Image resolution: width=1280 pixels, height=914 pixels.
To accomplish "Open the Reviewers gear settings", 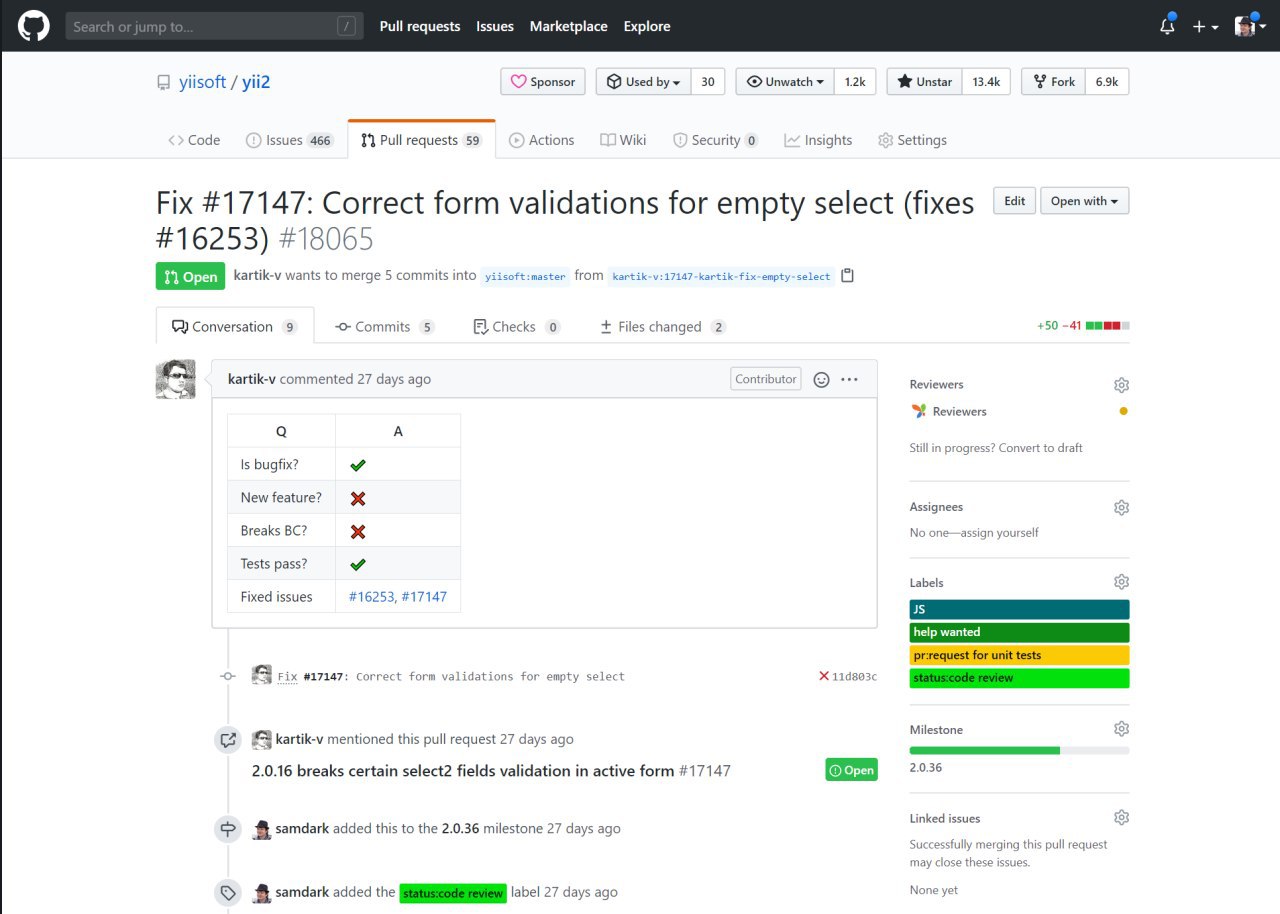I will 1121,385.
